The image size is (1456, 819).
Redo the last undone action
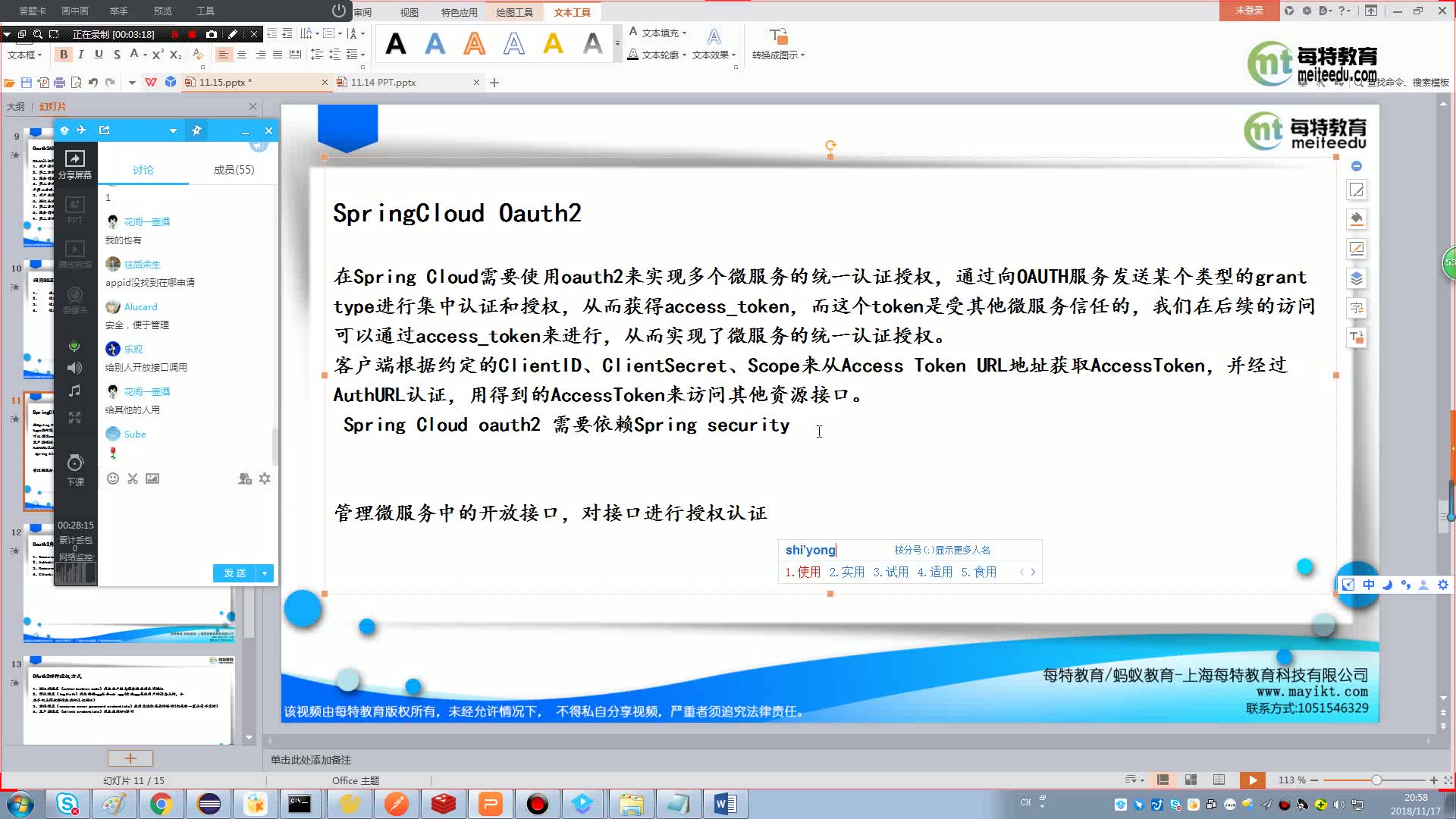[110, 82]
